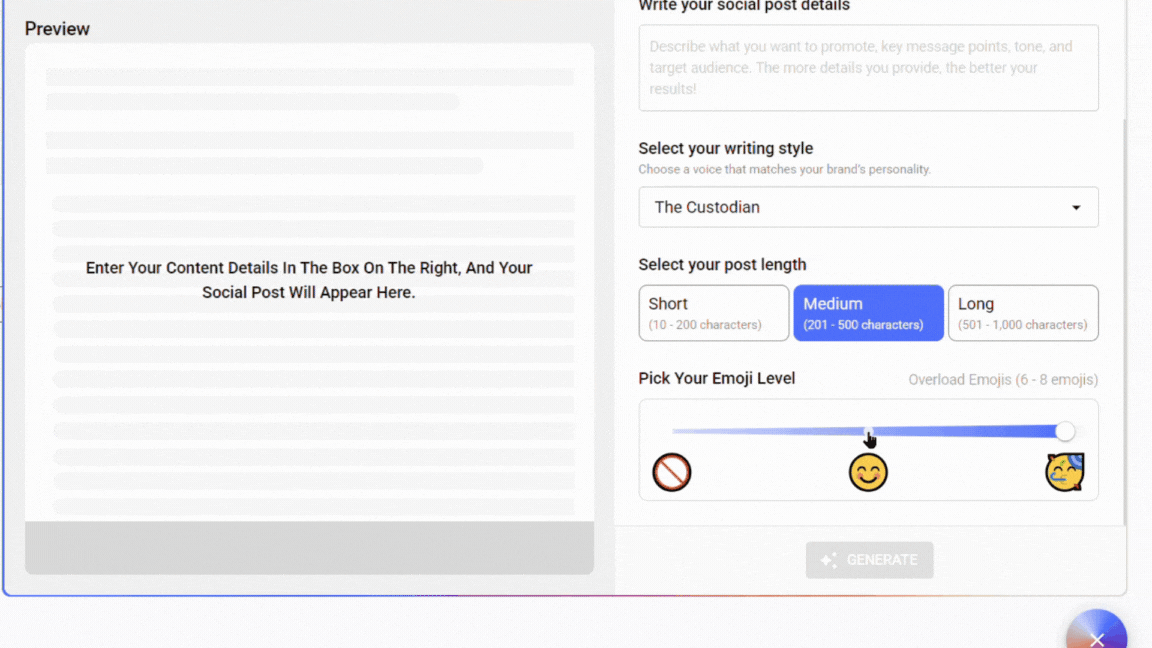The width and height of the screenshot is (1152, 648).
Task: Select the Short post length option
Action: pyautogui.click(x=714, y=313)
